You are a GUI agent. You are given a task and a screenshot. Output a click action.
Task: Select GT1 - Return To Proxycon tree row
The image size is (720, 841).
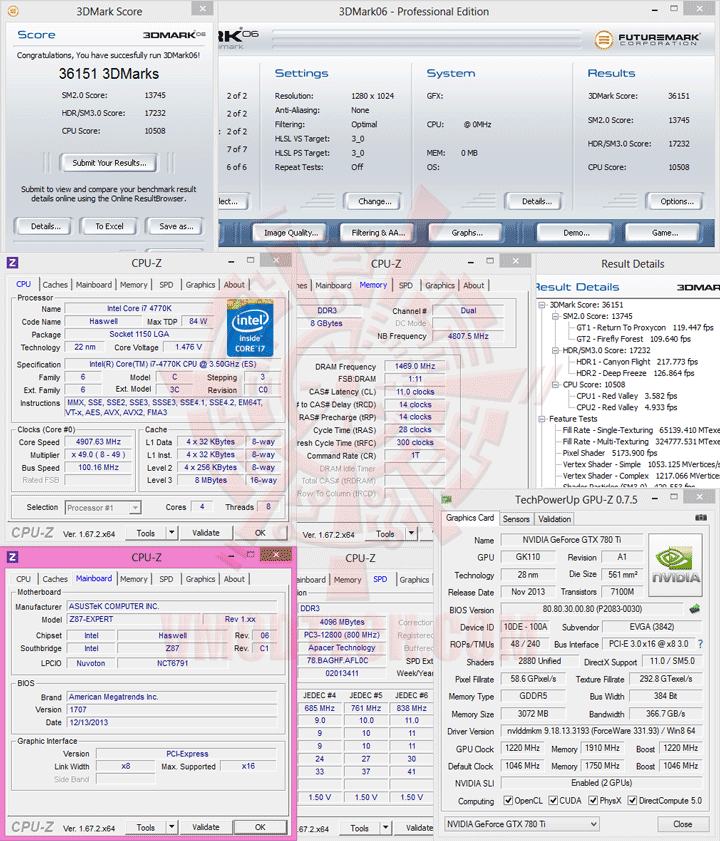click(644, 327)
